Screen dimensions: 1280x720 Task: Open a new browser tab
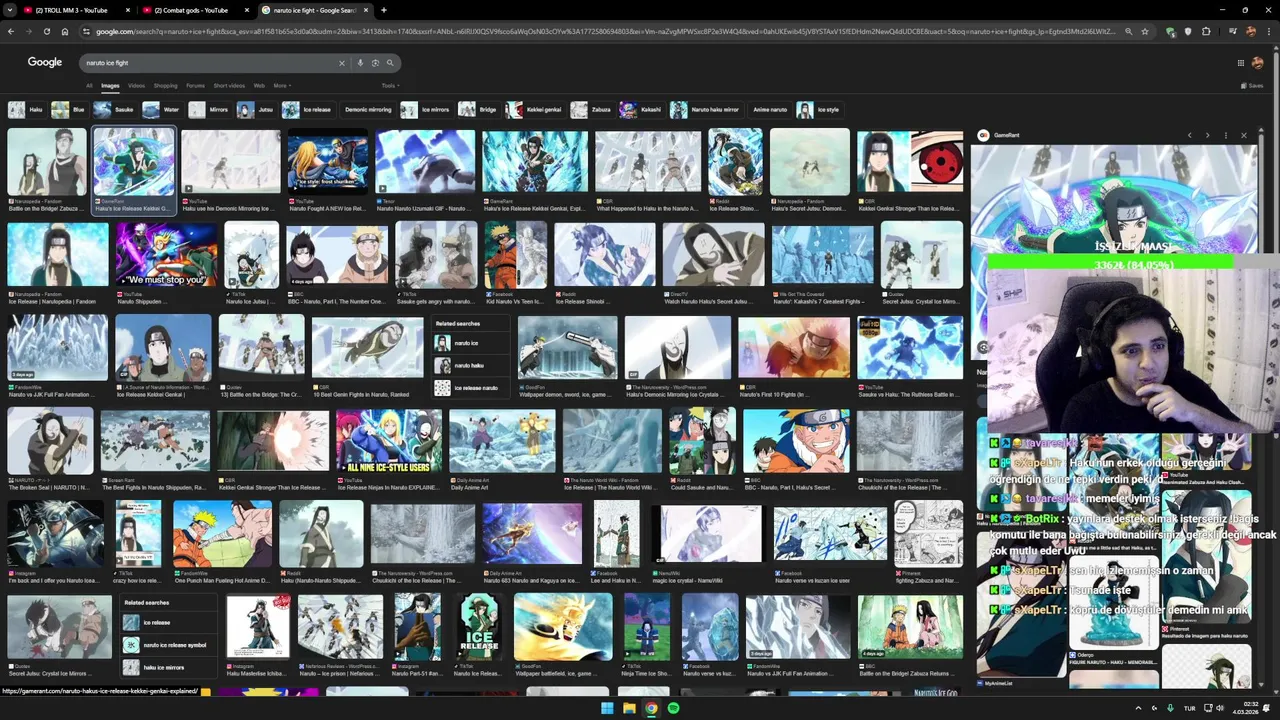384,10
